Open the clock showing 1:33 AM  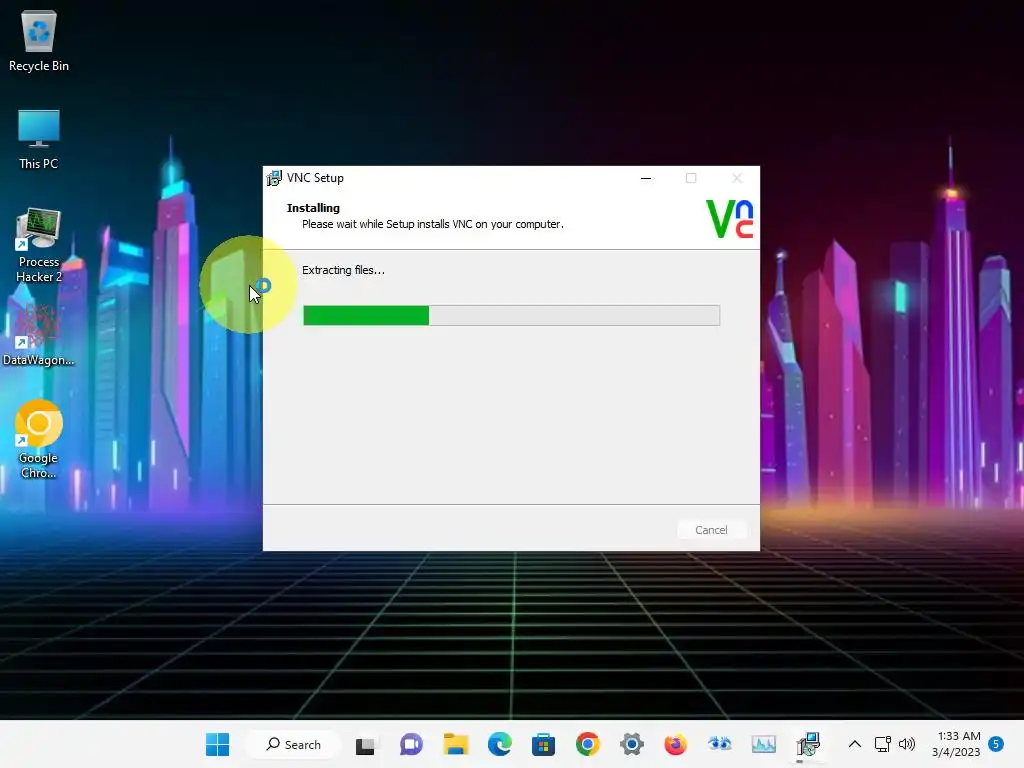[956, 744]
